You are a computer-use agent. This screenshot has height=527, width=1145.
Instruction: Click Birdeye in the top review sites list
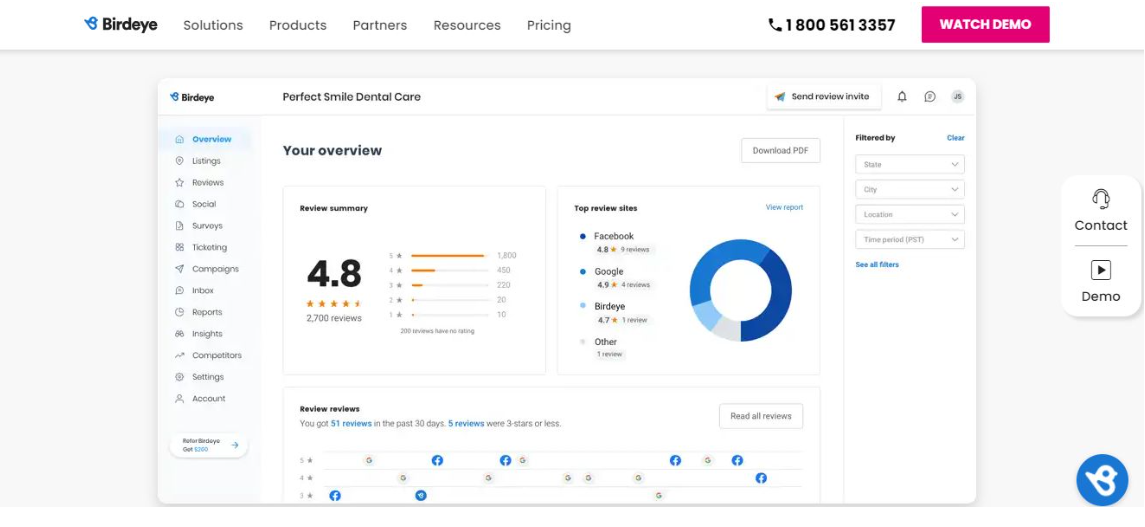point(610,307)
